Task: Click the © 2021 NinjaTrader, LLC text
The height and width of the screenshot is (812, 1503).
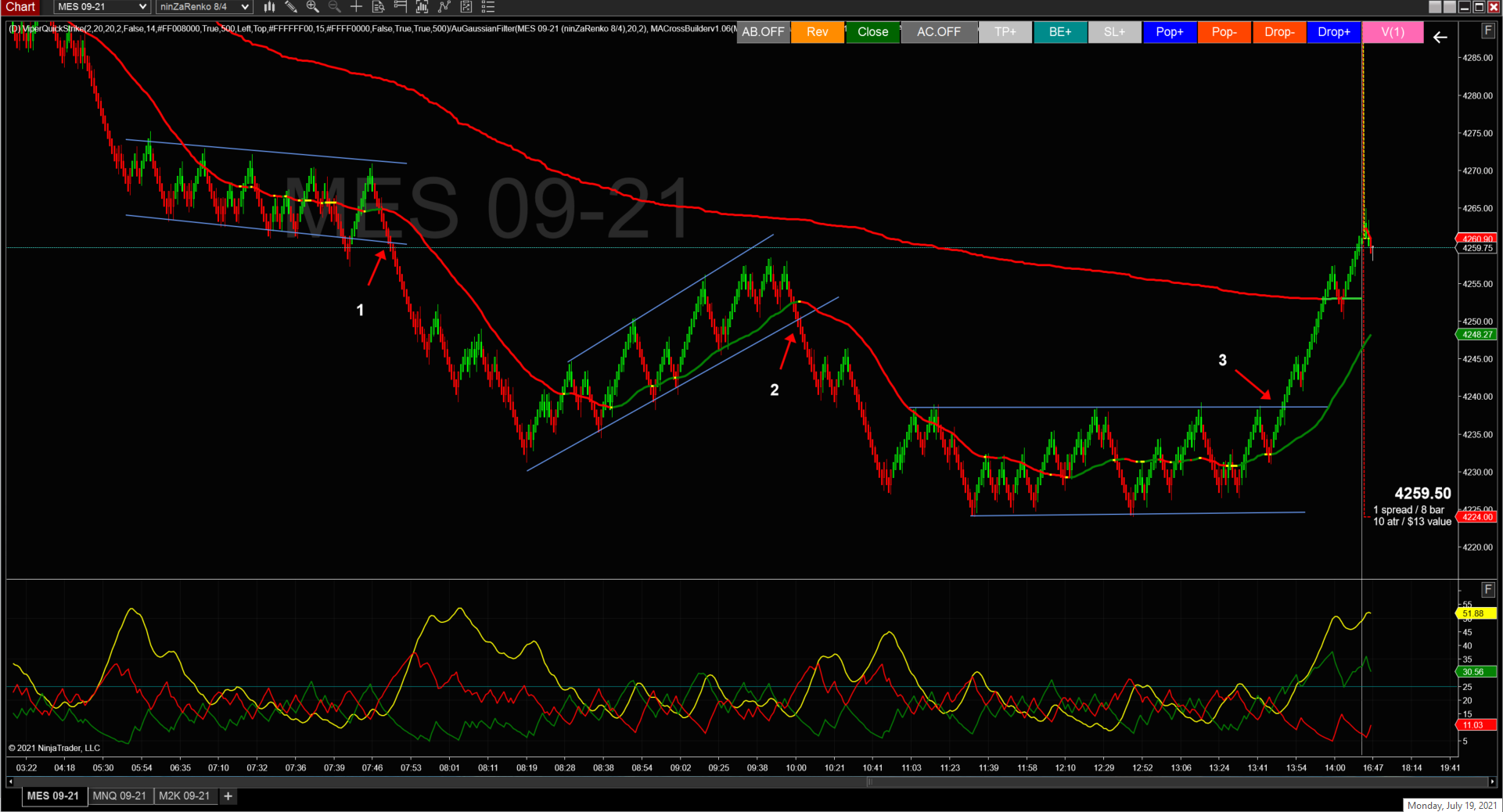Action: coord(55,748)
